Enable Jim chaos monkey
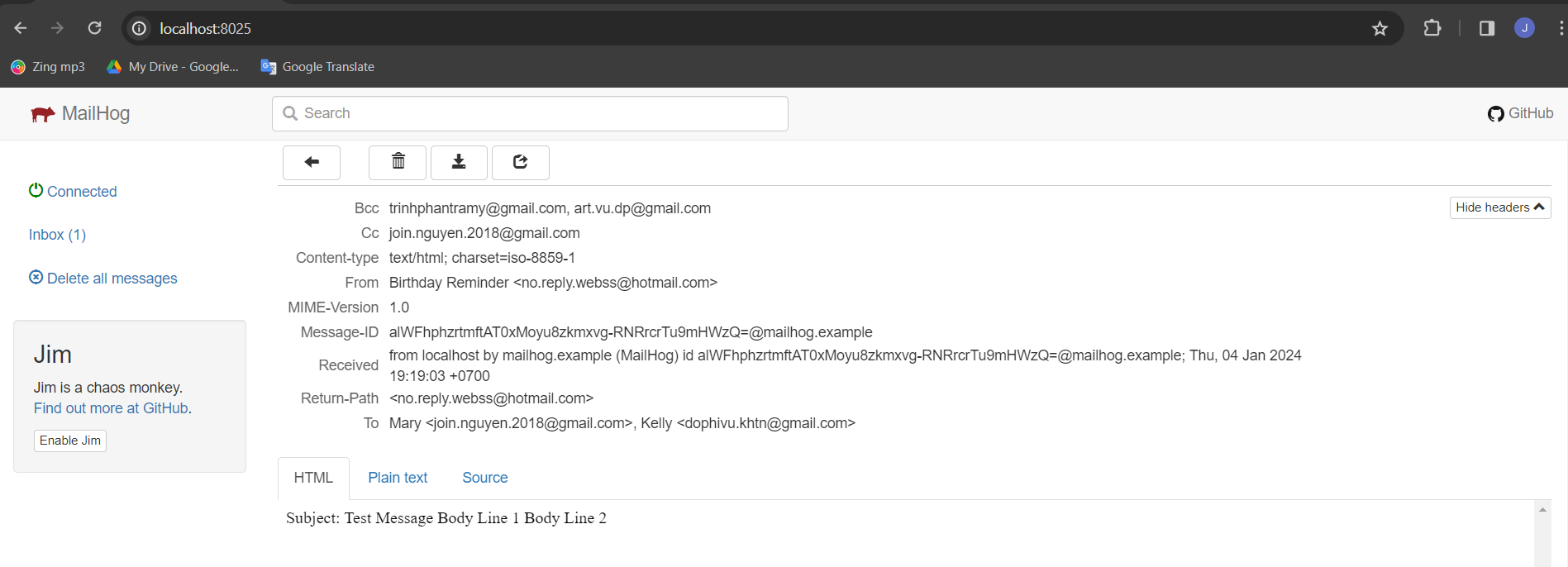This screenshot has height=567, width=1568. point(70,441)
